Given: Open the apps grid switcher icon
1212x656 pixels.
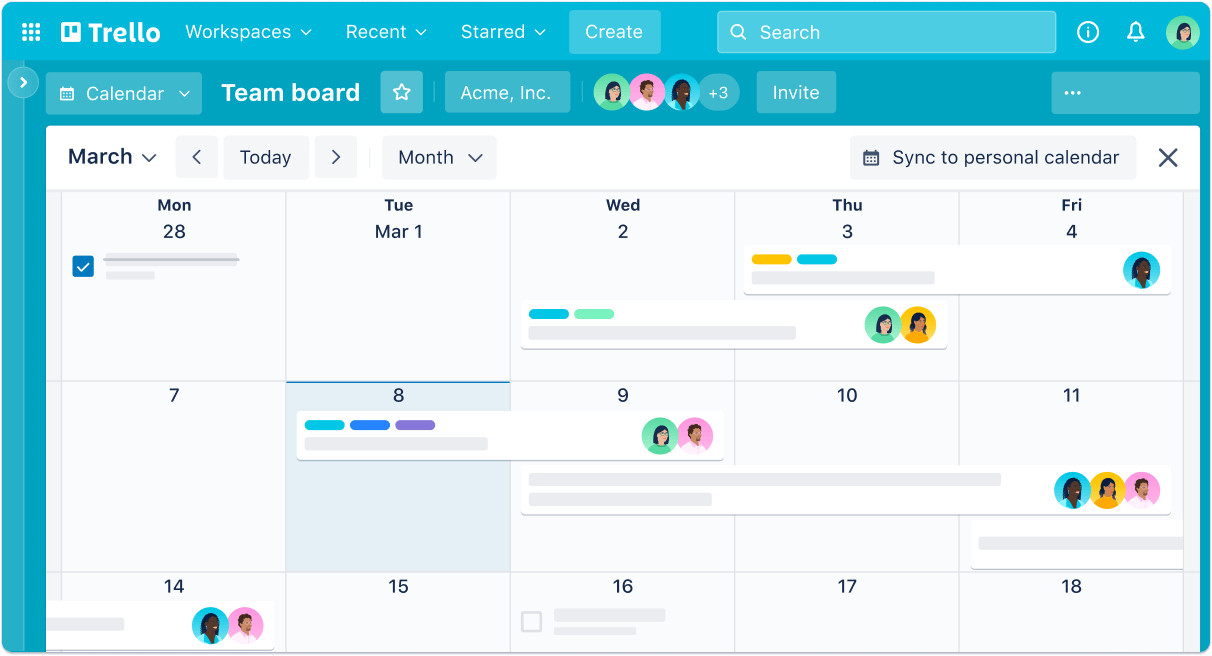Looking at the screenshot, I should point(31,32).
